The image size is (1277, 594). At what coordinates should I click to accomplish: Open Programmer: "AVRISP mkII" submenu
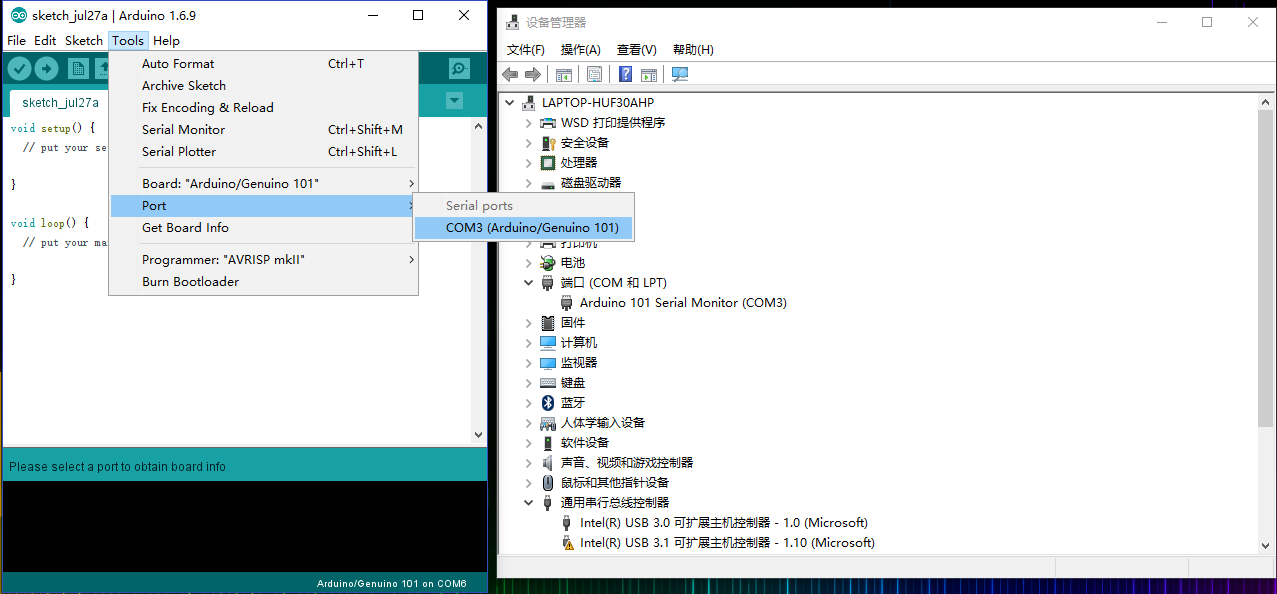tap(263, 259)
